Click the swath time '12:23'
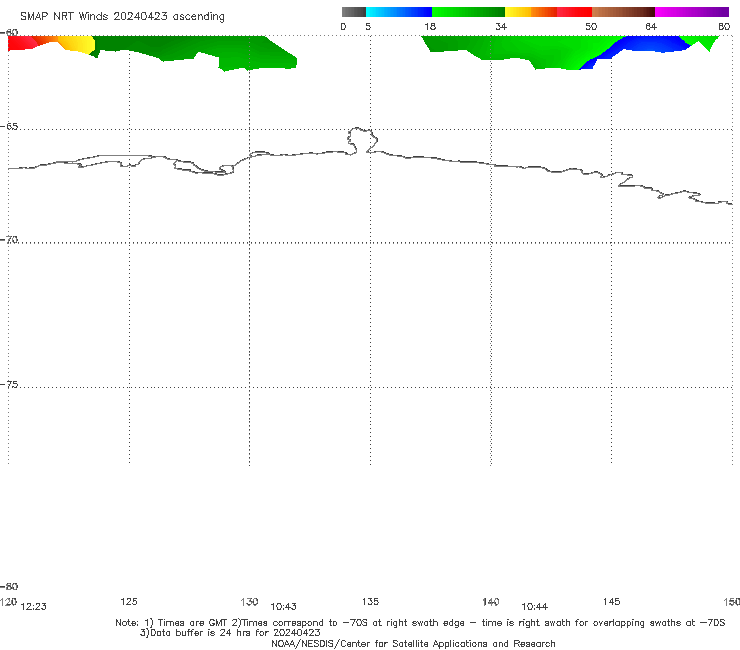Image resolution: width=740 pixels, height=650 pixels. click(x=34, y=607)
